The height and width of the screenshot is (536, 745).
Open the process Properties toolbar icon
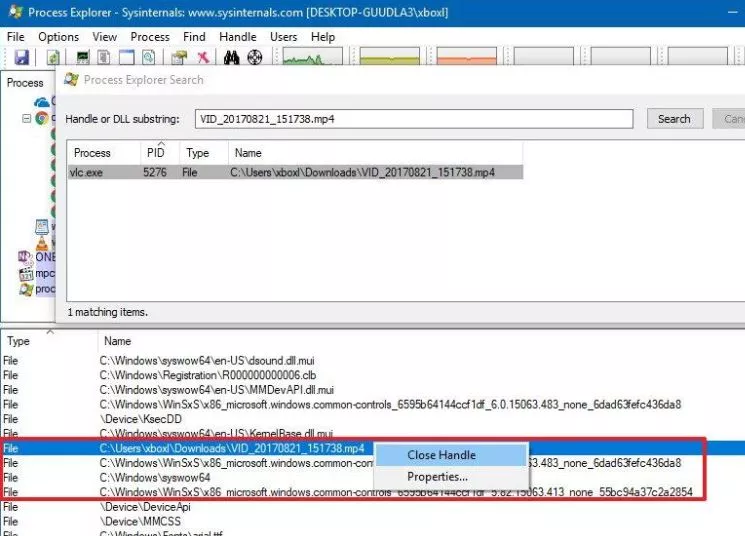point(179,57)
